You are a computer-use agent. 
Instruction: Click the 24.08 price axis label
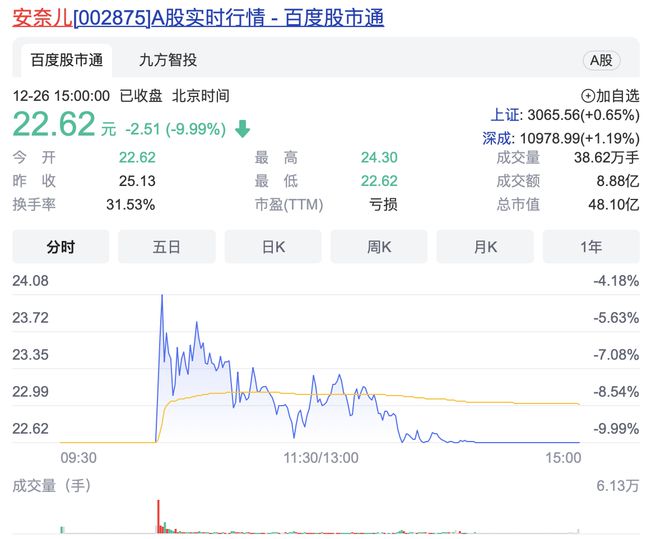point(30,281)
